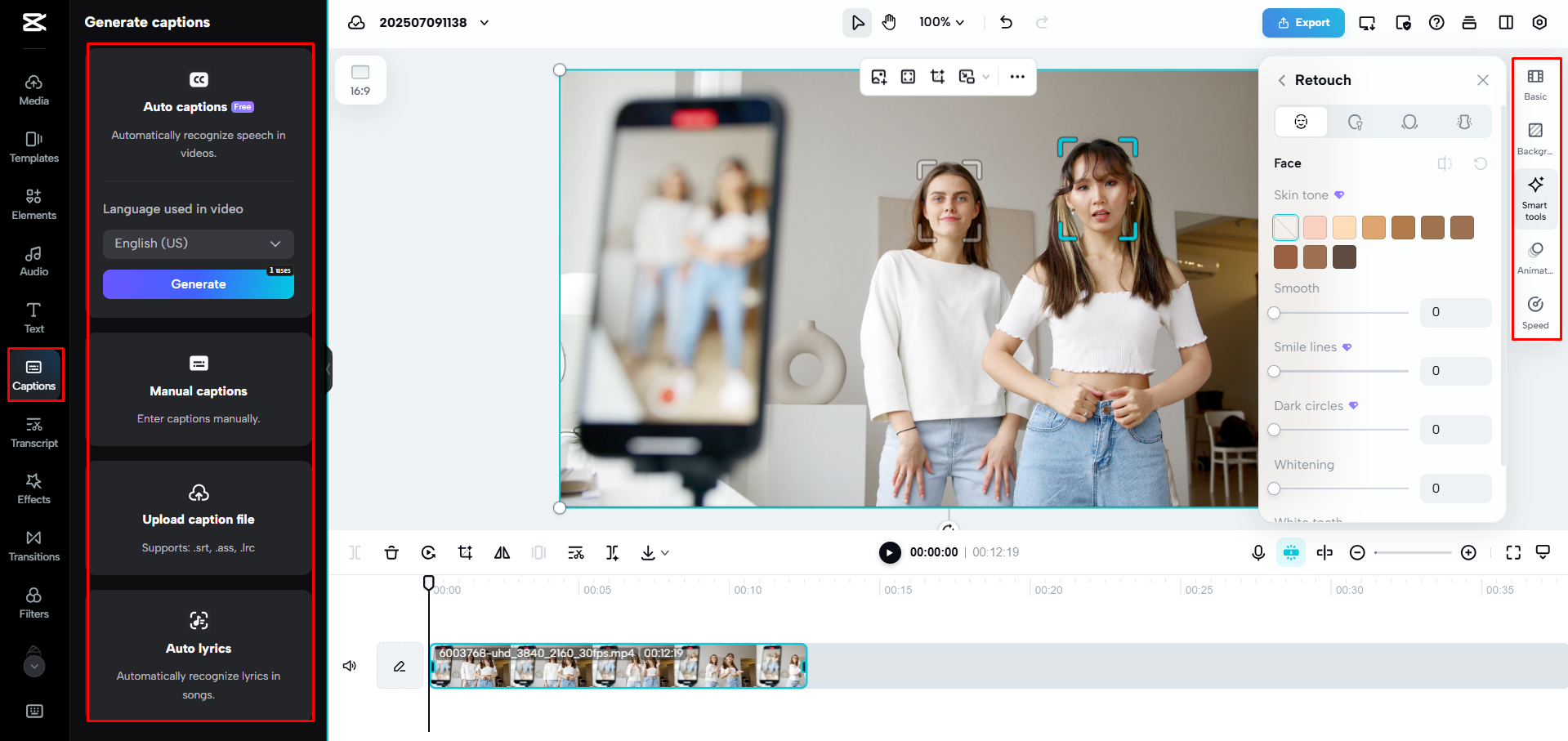Screen dimensions: 1568x741
Task: Select the second skin tone swatch
Action: click(x=1315, y=227)
